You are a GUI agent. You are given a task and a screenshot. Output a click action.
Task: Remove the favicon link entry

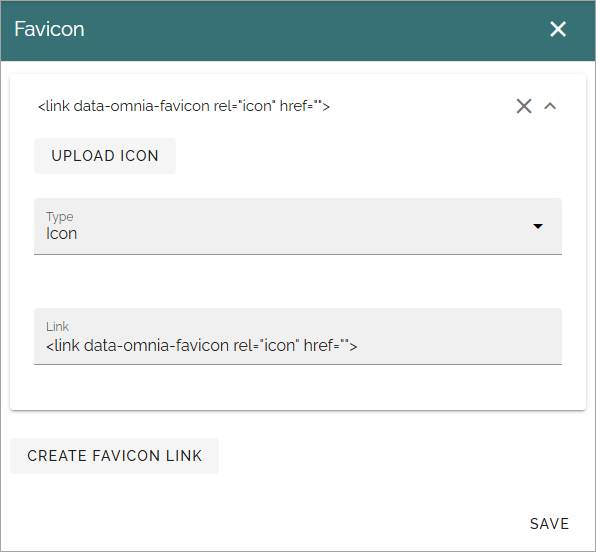coord(524,106)
